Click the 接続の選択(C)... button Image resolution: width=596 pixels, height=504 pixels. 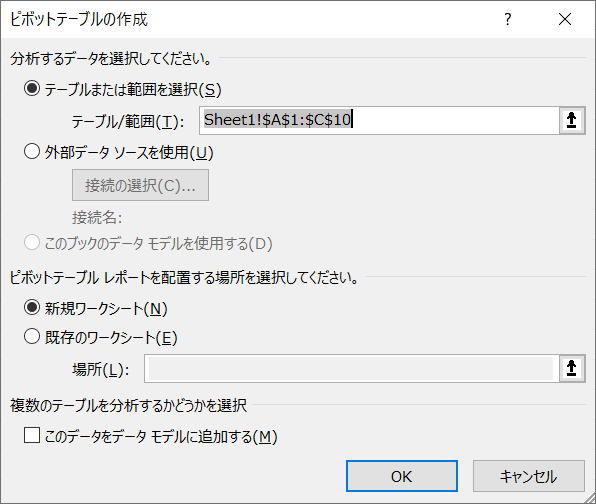pos(140,185)
